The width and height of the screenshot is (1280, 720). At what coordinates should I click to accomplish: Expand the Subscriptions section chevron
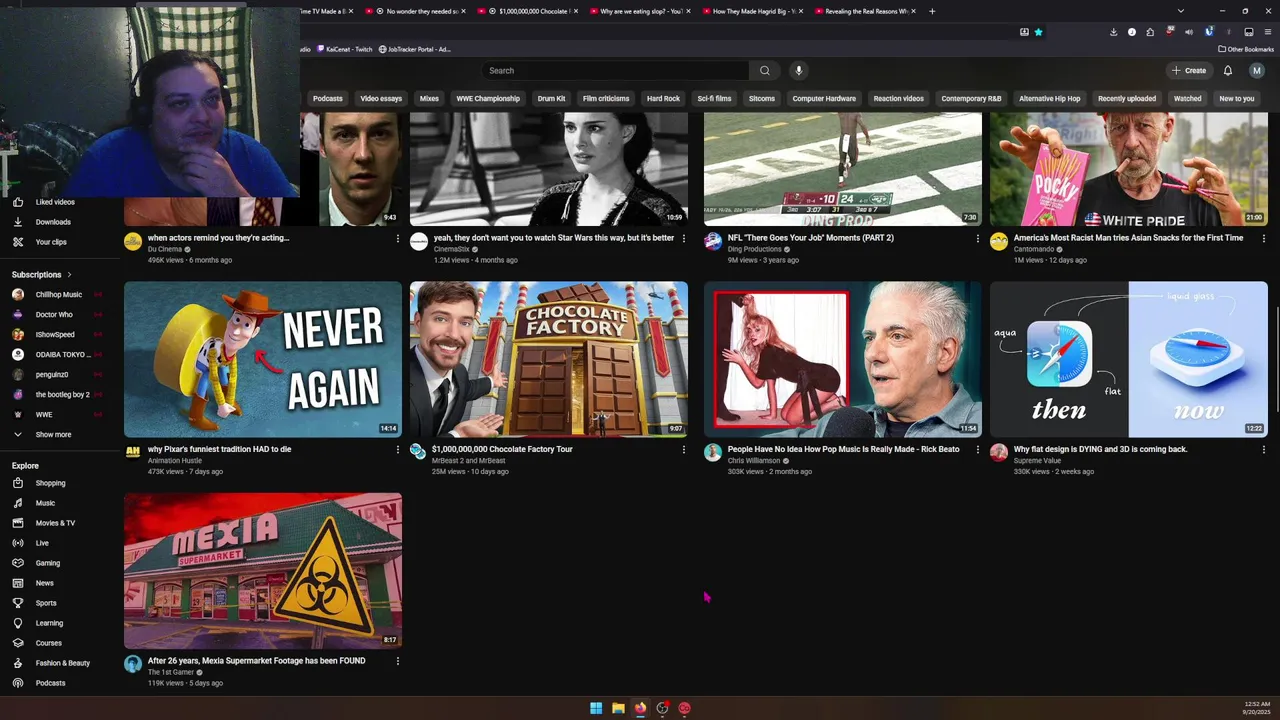tap(69, 274)
